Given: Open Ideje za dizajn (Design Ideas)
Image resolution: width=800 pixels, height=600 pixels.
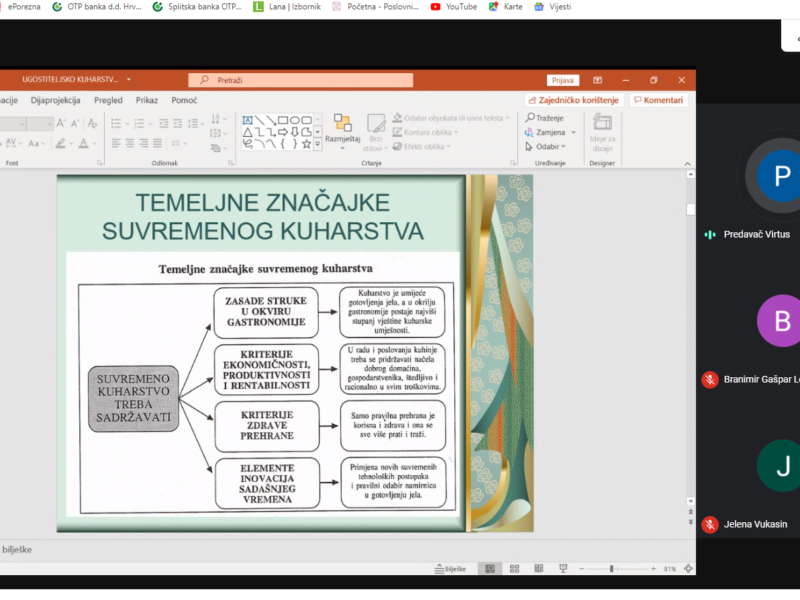Looking at the screenshot, I should click(602, 134).
